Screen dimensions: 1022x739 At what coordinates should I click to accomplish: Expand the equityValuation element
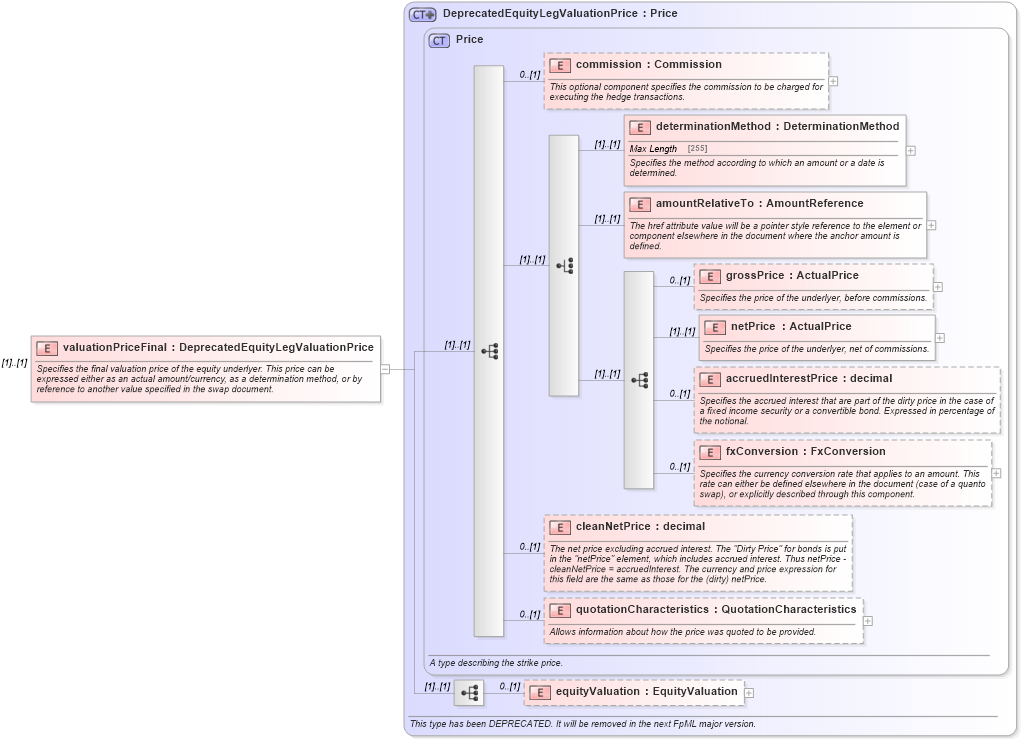749,693
